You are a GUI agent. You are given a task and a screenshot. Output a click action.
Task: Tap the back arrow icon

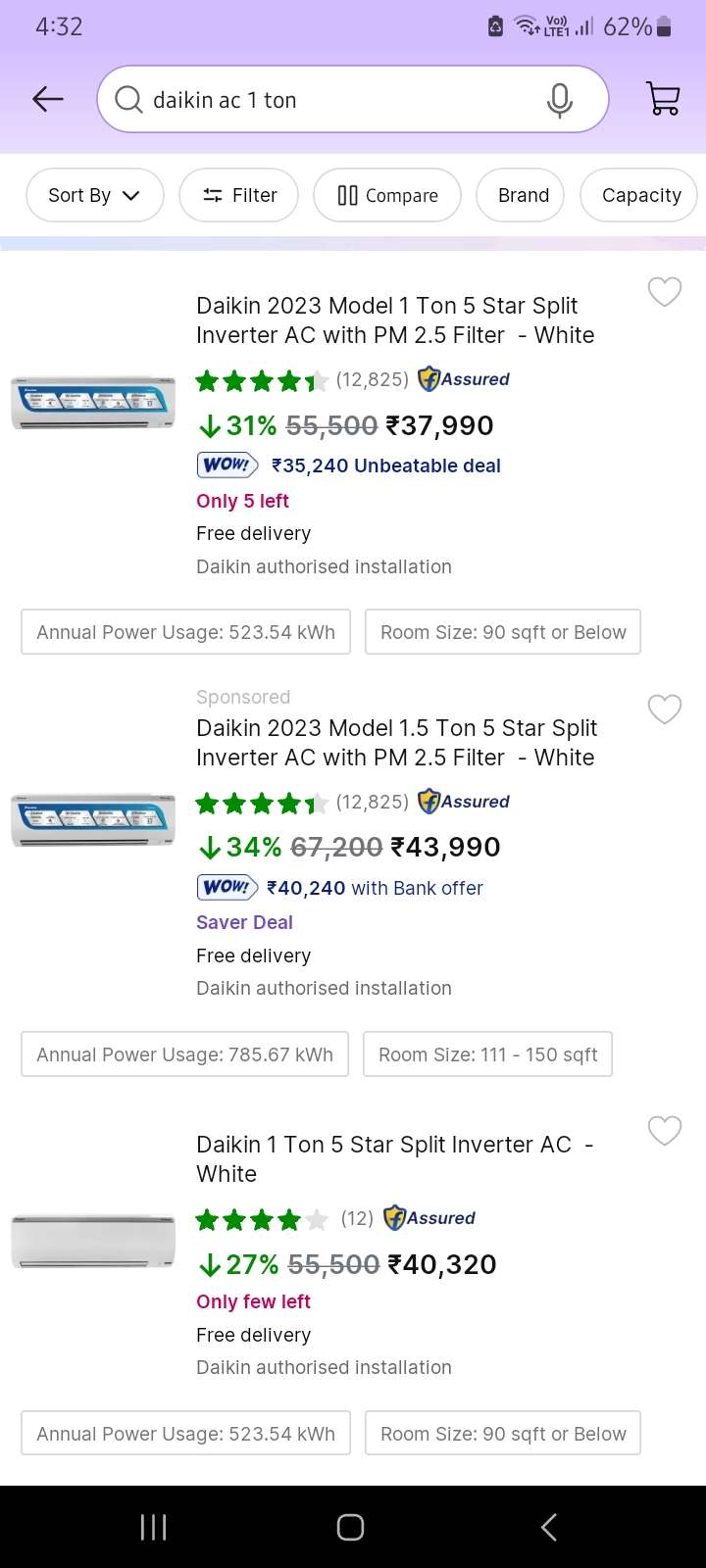[47, 99]
